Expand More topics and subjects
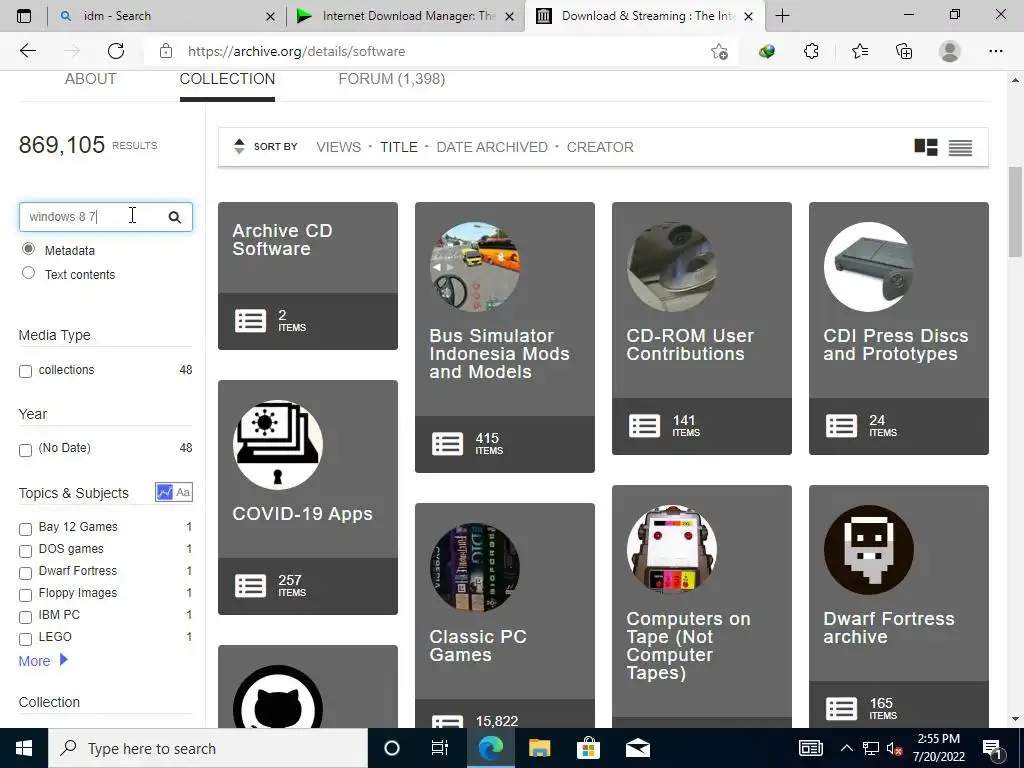The image size is (1024, 768). 43,660
